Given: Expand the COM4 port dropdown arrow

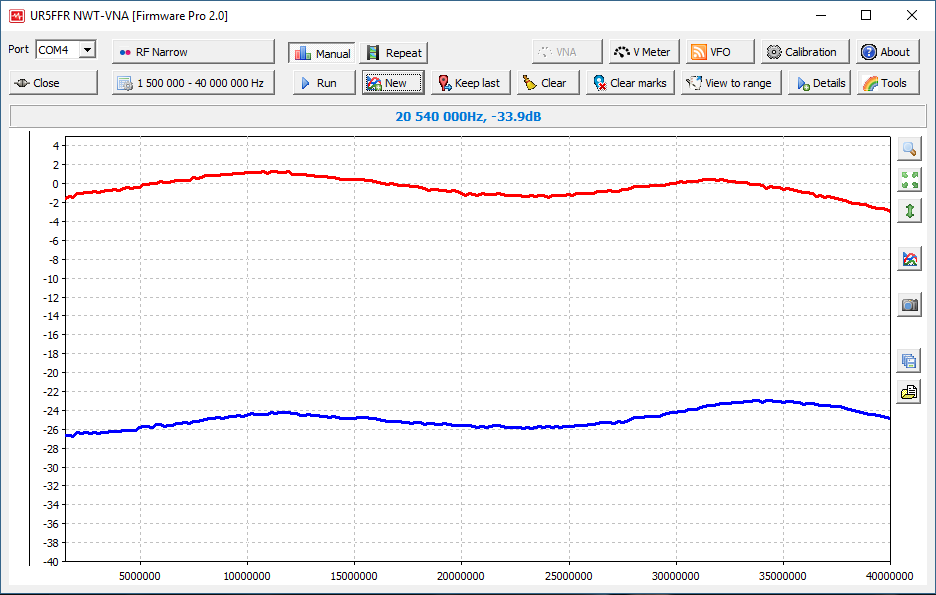Looking at the screenshot, I should (x=87, y=50).
